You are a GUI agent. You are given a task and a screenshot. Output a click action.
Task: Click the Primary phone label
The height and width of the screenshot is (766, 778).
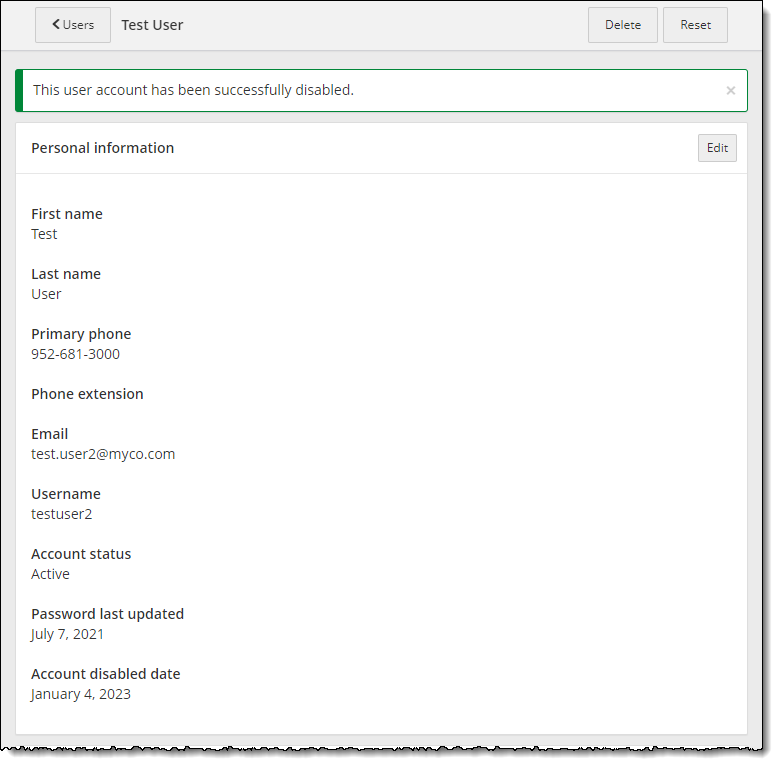pyautogui.click(x=81, y=334)
